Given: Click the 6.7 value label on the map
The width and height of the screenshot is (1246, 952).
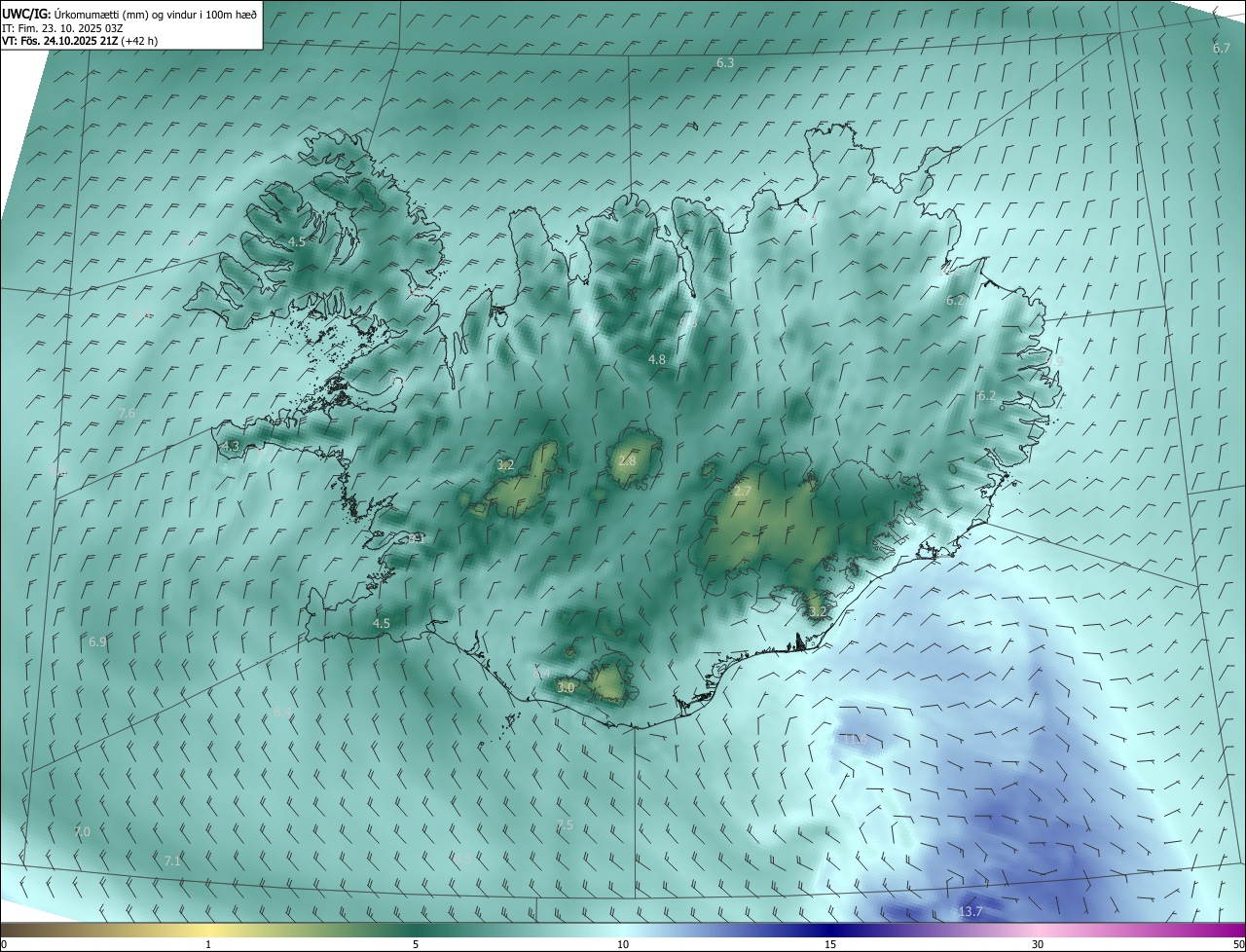Looking at the screenshot, I should [x=1222, y=49].
